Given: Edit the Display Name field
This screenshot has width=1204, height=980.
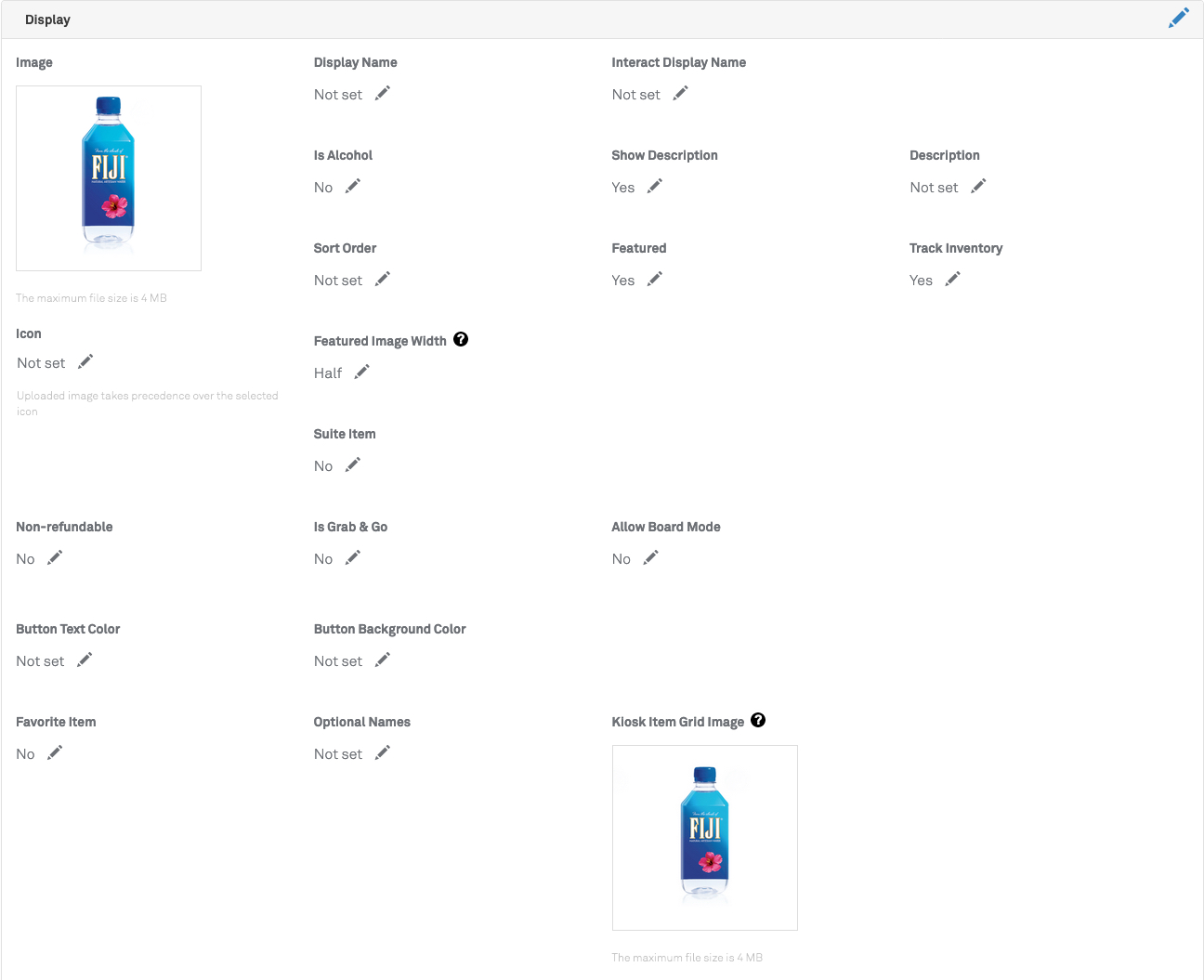Looking at the screenshot, I should (382, 93).
